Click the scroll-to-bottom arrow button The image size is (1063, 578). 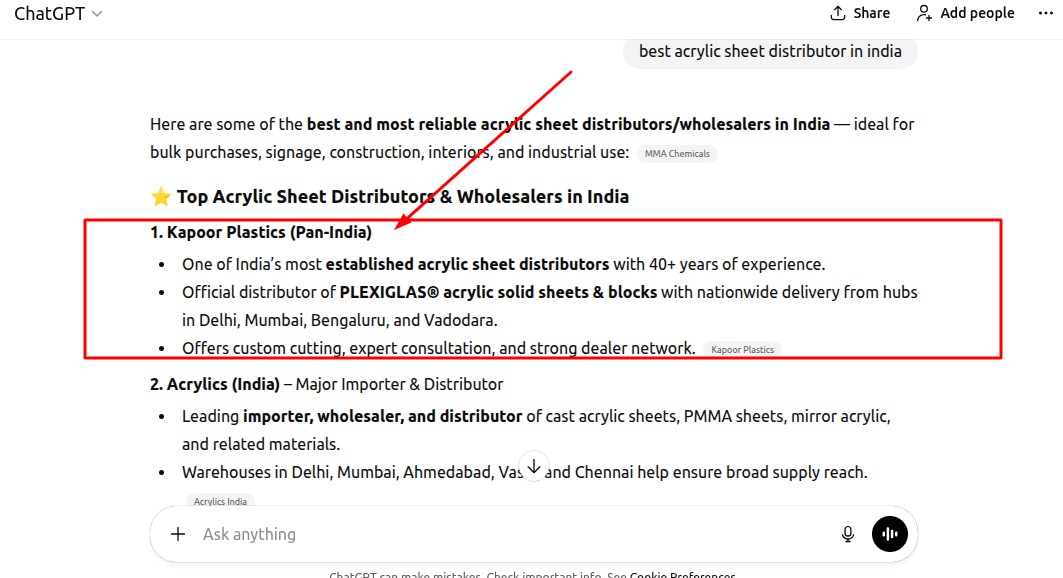point(534,466)
